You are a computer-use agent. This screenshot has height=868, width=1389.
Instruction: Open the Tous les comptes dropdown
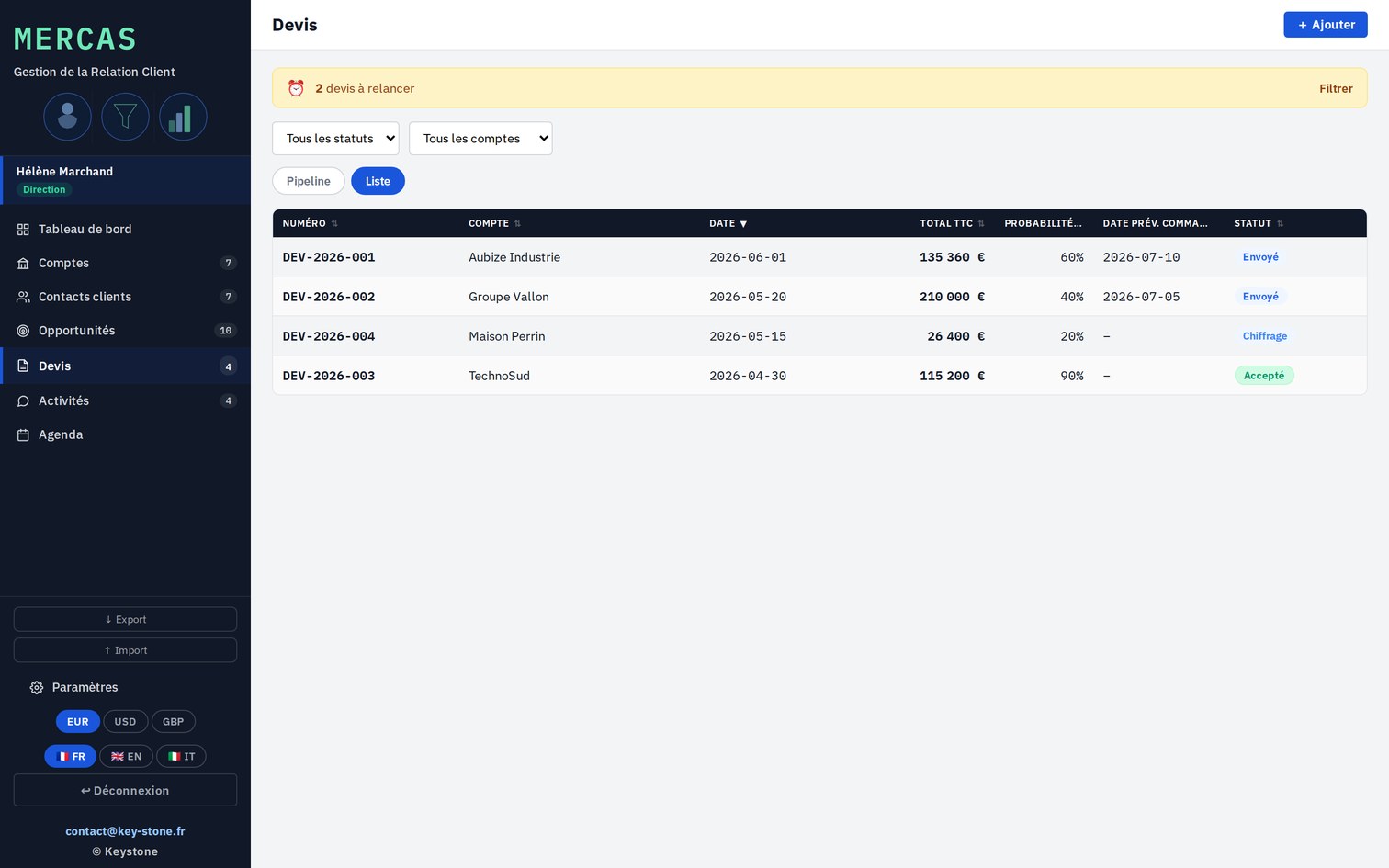coord(480,139)
